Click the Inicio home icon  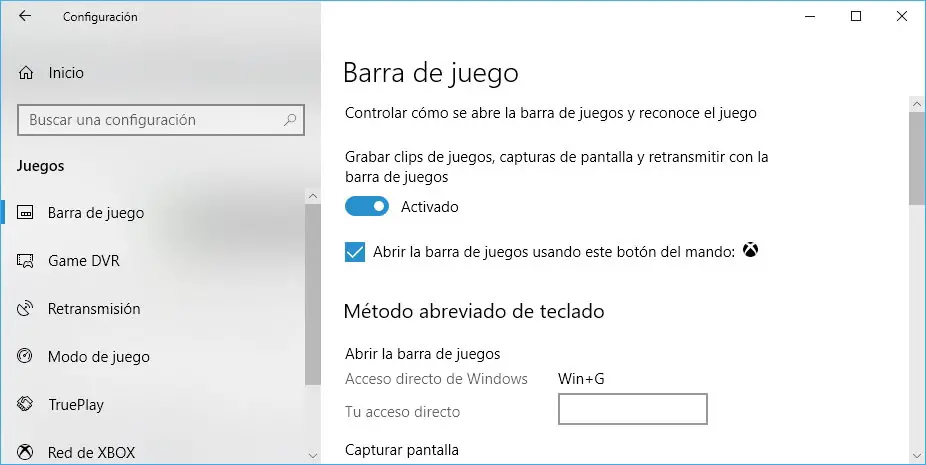pos(27,73)
